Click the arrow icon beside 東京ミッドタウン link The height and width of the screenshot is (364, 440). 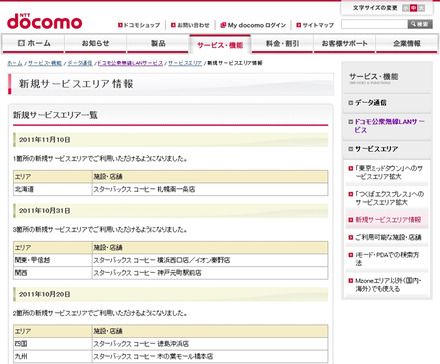click(x=351, y=169)
